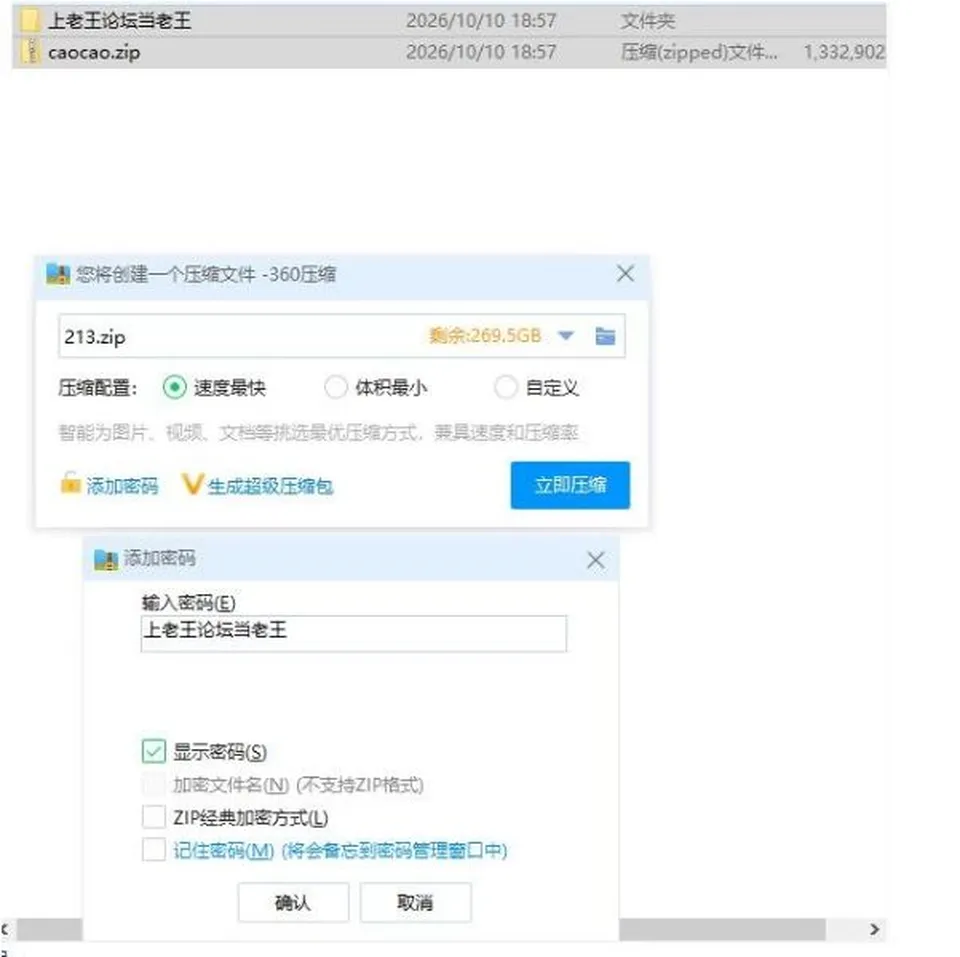The image size is (960, 957).
Task: Expand the save path dropdown arrow
Action: [x=566, y=336]
